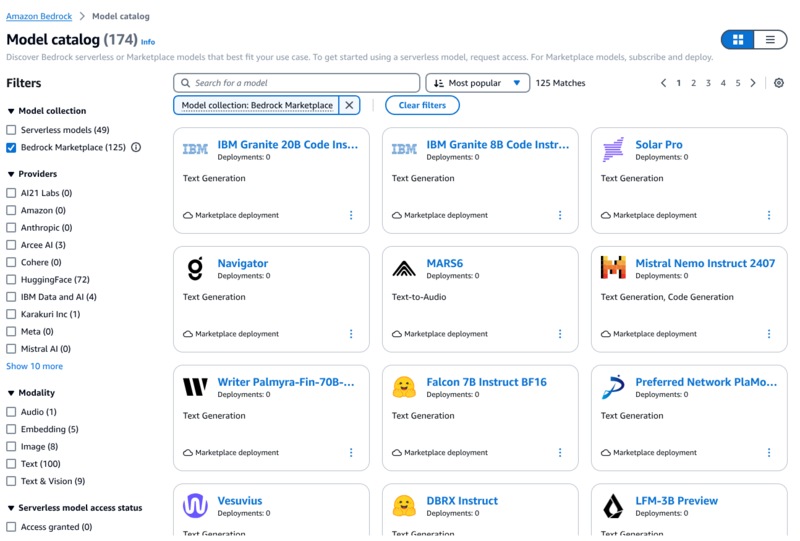Enable Serverless models filter checkbox

(x=12, y=130)
